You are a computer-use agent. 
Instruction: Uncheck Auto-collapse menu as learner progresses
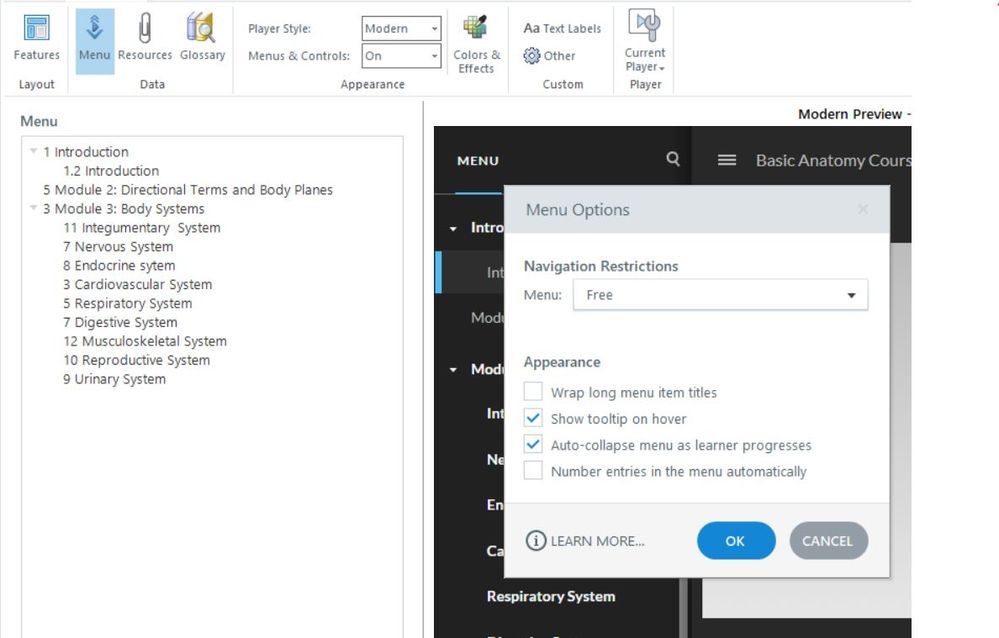pos(533,444)
